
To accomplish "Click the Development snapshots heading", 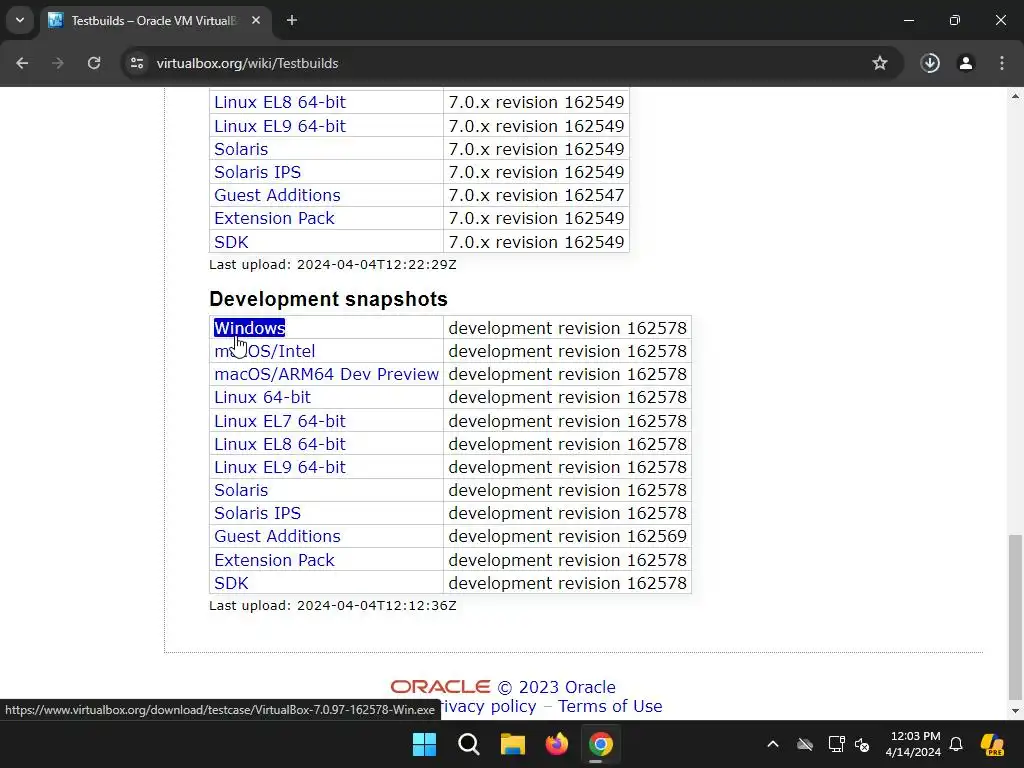I will tap(328, 299).
